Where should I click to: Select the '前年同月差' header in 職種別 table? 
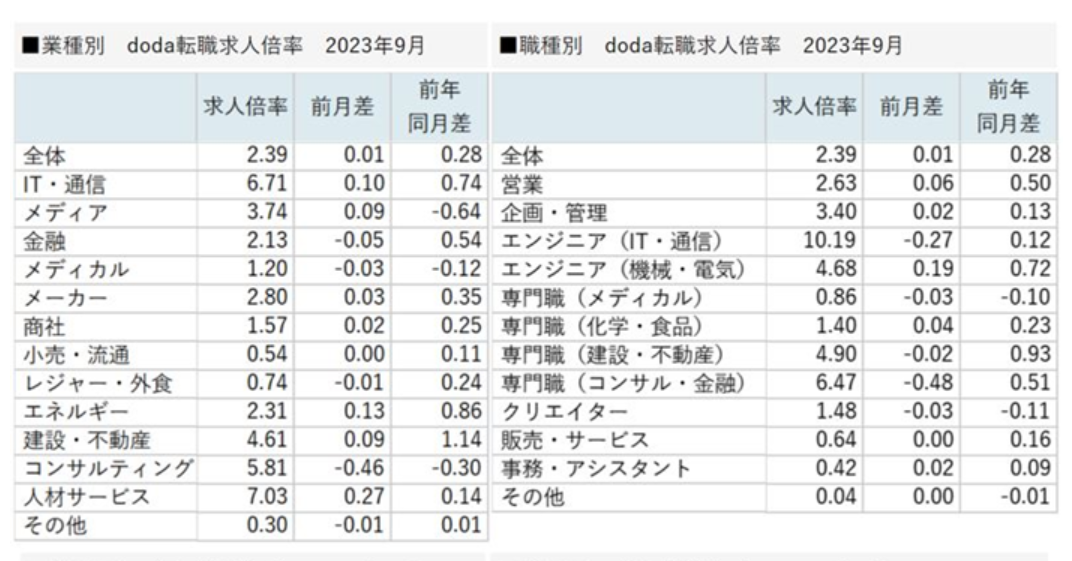tap(1008, 107)
